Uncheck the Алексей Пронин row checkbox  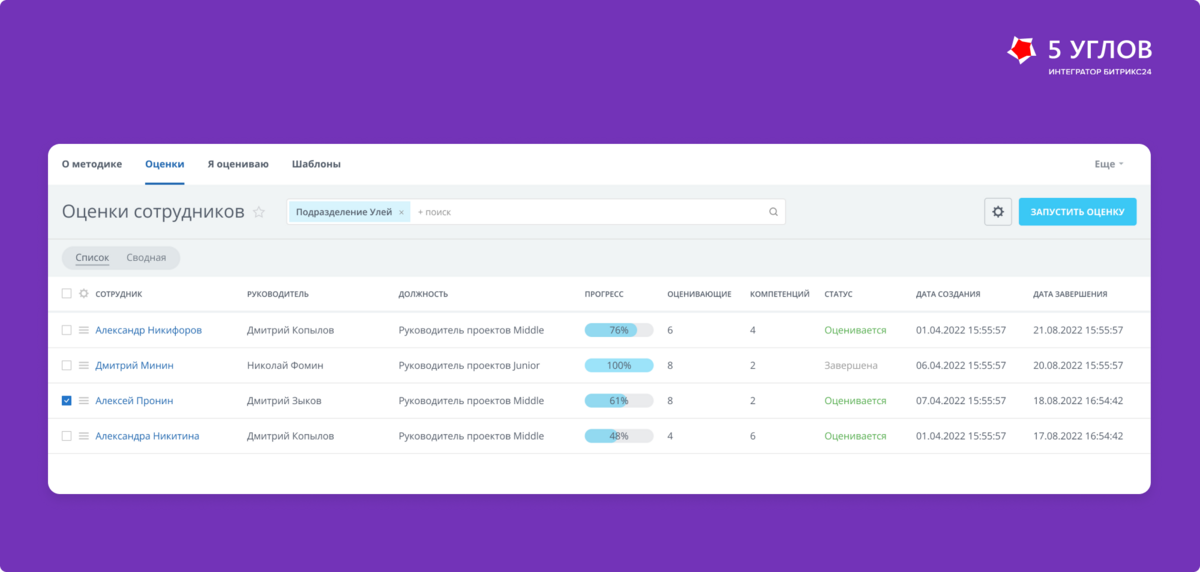click(67, 401)
